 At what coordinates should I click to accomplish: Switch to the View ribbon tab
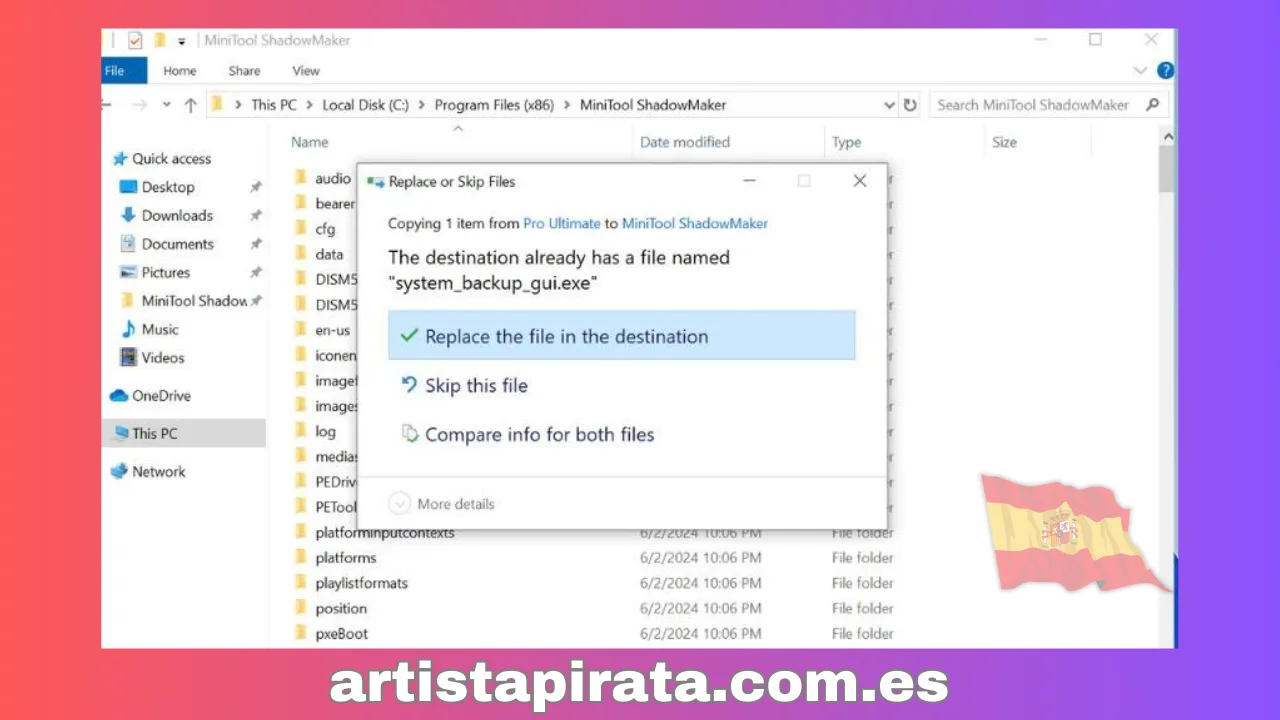tap(306, 71)
